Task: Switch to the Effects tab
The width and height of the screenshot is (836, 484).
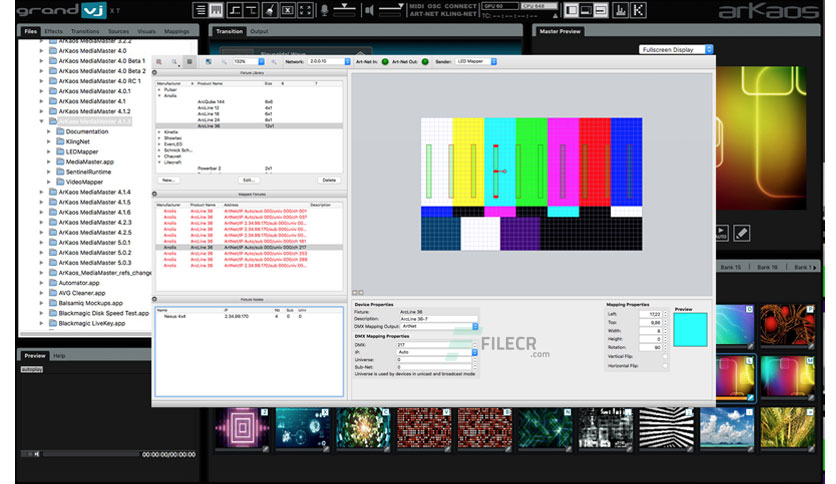Action: tap(53, 31)
